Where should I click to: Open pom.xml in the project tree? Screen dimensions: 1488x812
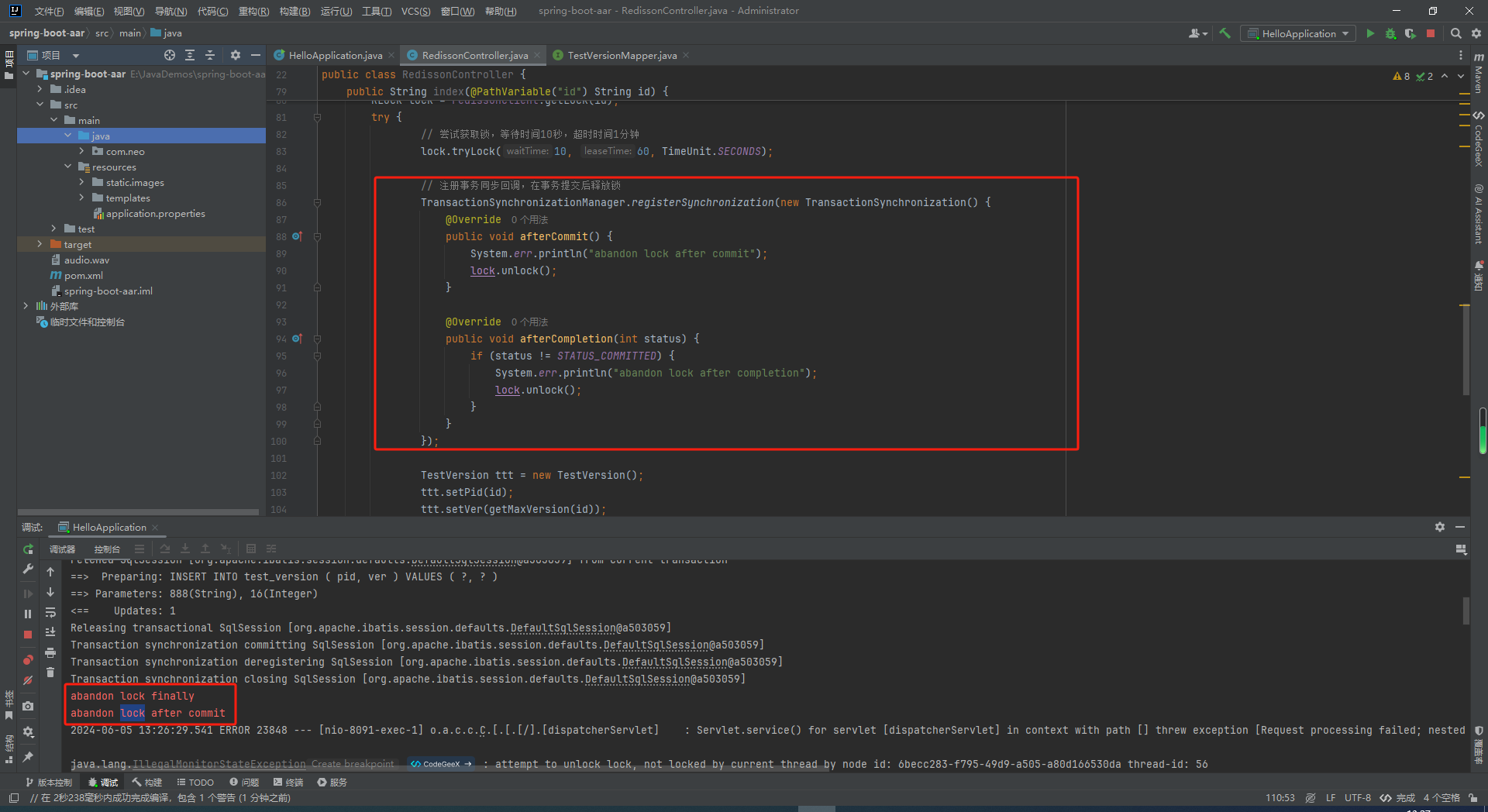point(83,275)
